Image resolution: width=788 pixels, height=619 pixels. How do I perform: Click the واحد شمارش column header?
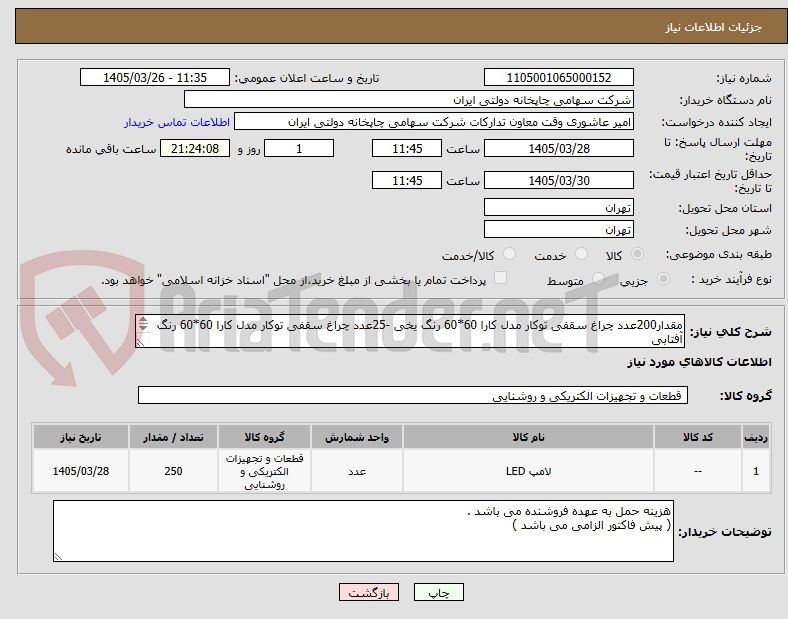(357, 437)
